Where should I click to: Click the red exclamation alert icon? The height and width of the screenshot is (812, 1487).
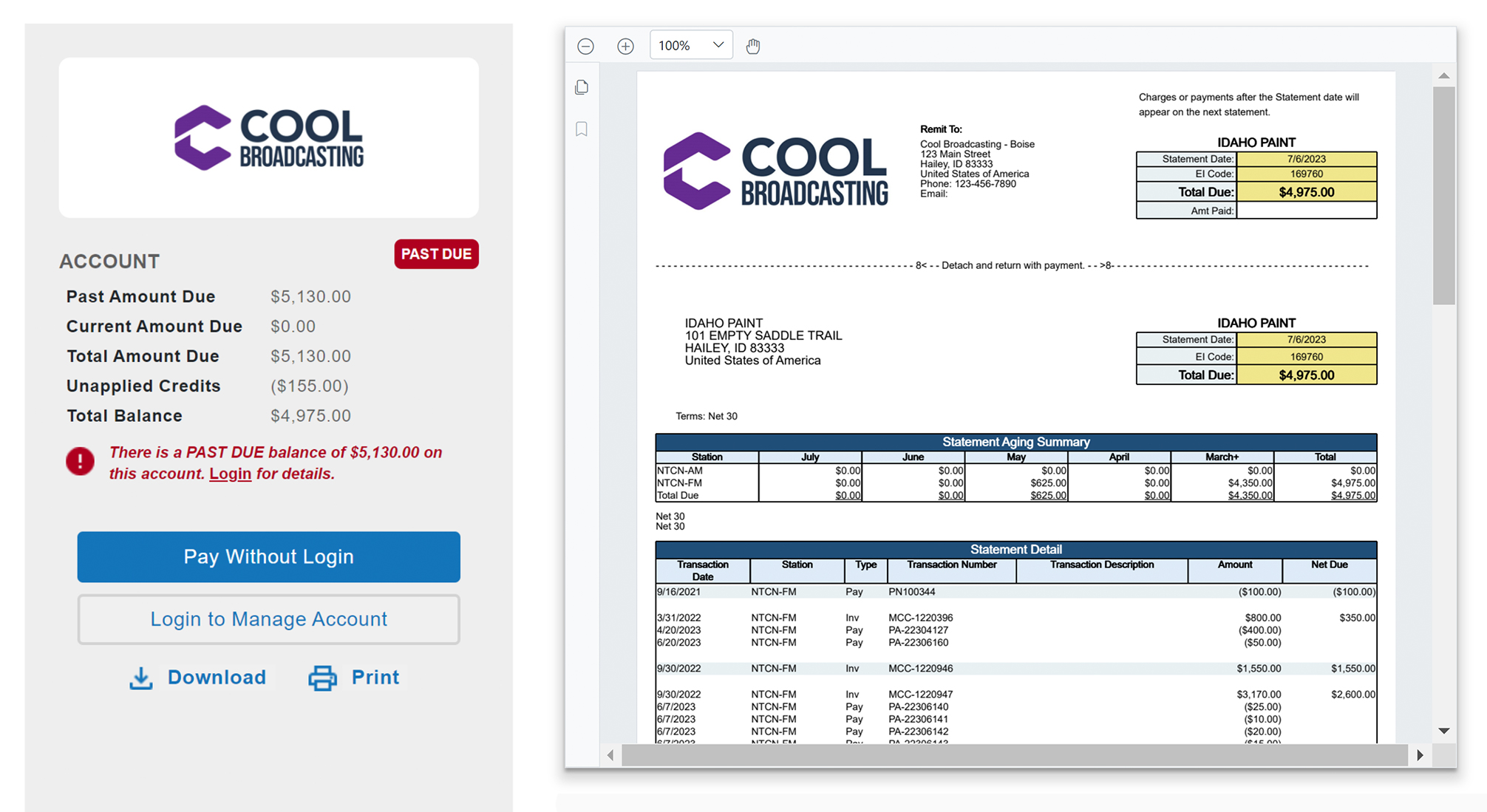coord(80,461)
